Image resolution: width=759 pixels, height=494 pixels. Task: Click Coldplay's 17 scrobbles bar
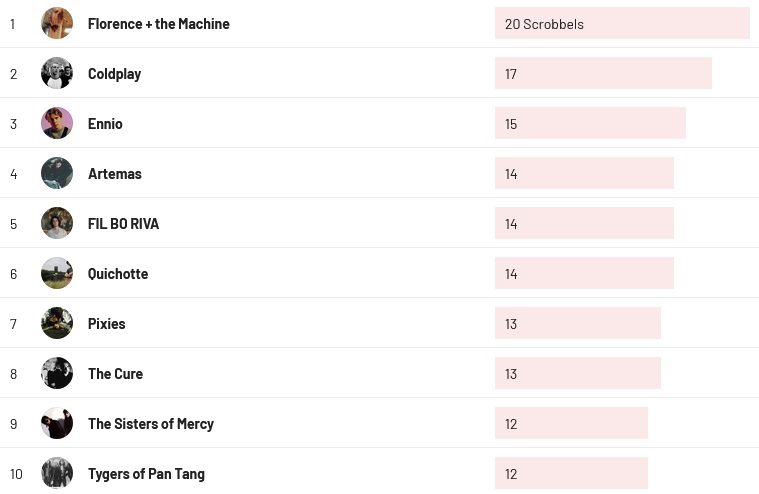pos(602,73)
